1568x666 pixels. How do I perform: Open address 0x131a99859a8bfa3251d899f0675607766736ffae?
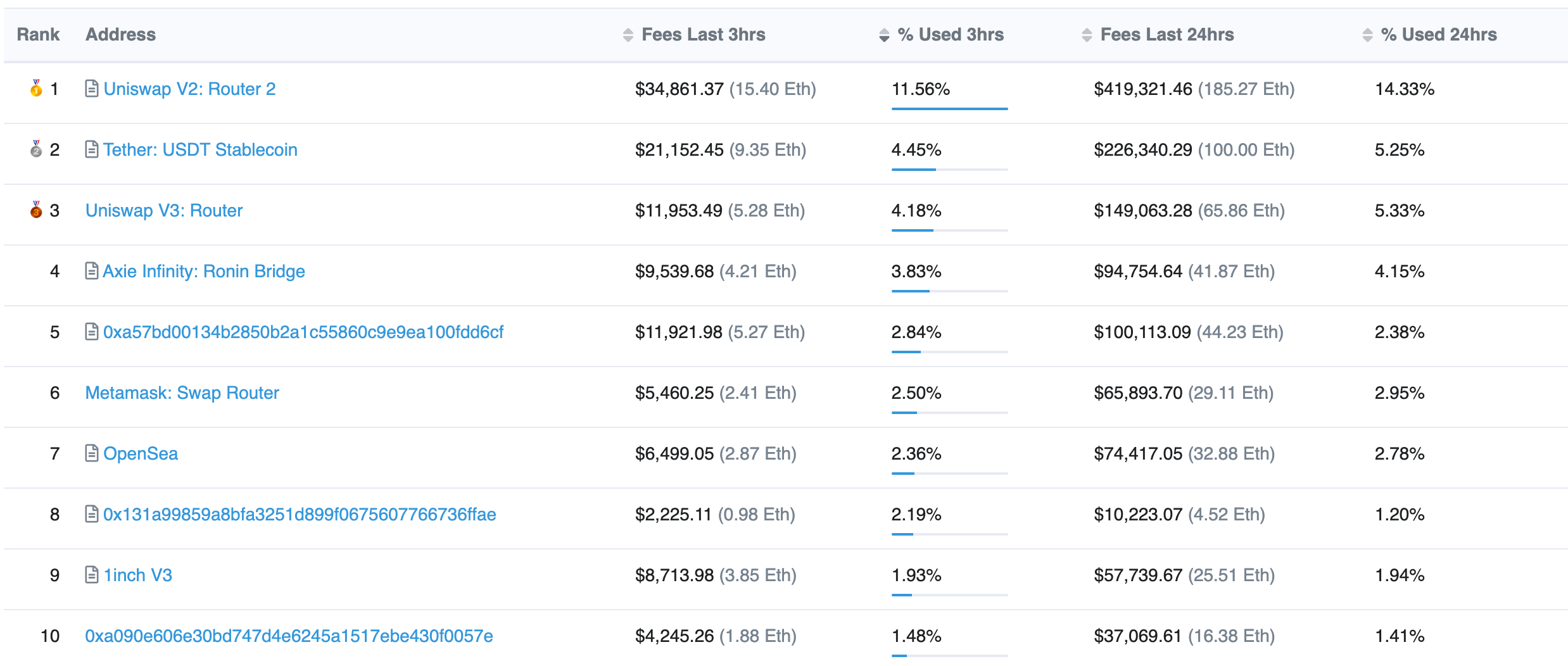(x=299, y=514)
